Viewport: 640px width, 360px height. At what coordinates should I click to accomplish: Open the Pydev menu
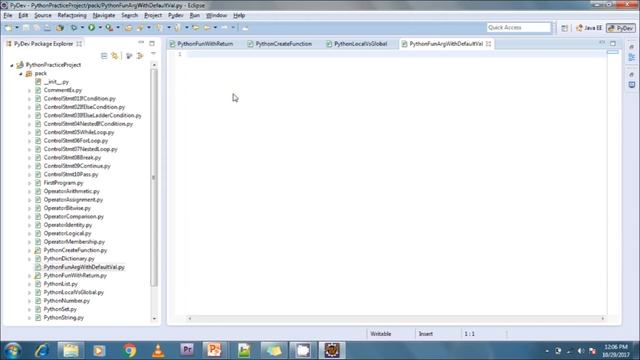176,16
